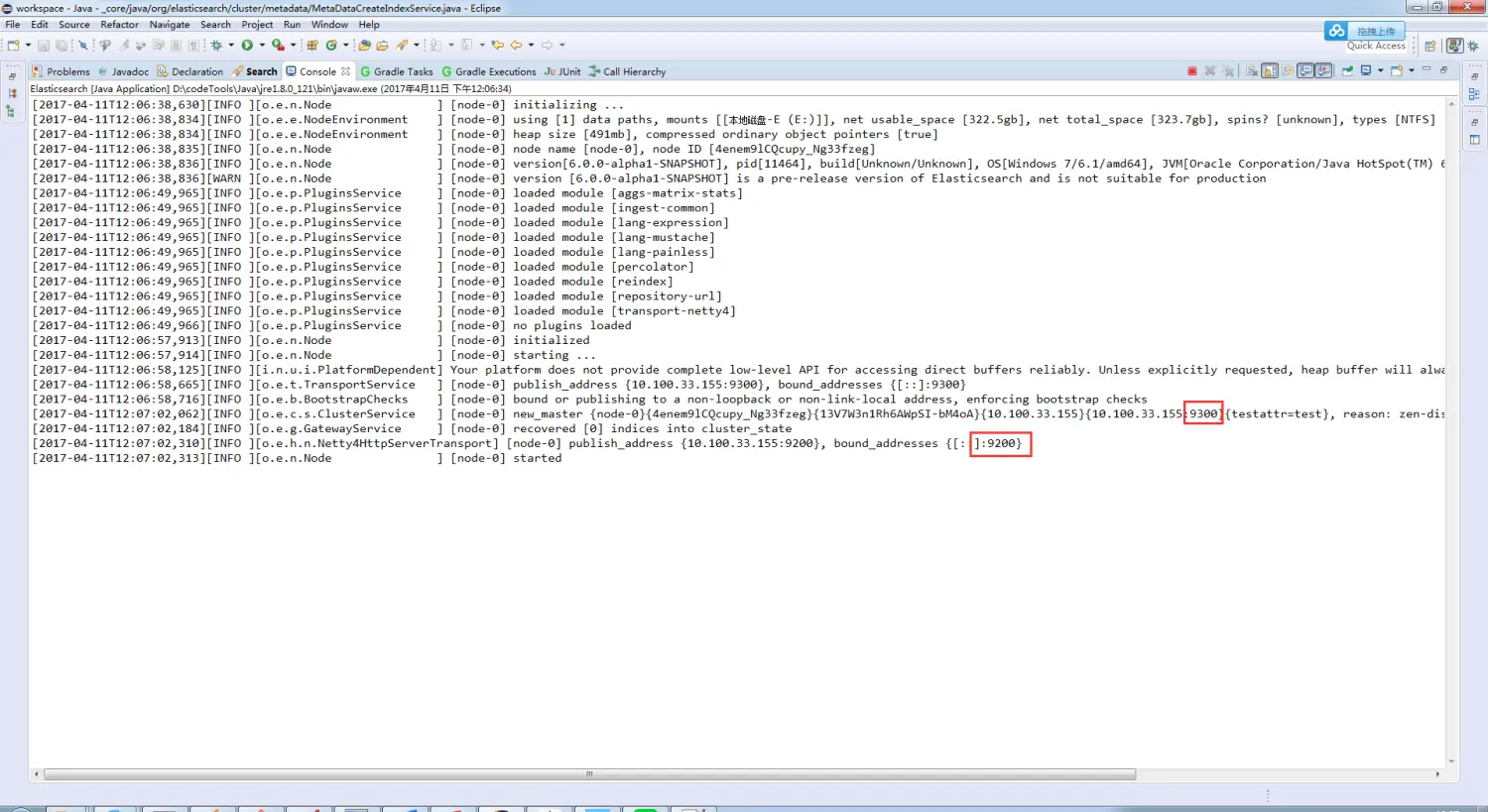Open the Source menu
The height and width of the screenshot is (812, 1488).
click(74, 25)
